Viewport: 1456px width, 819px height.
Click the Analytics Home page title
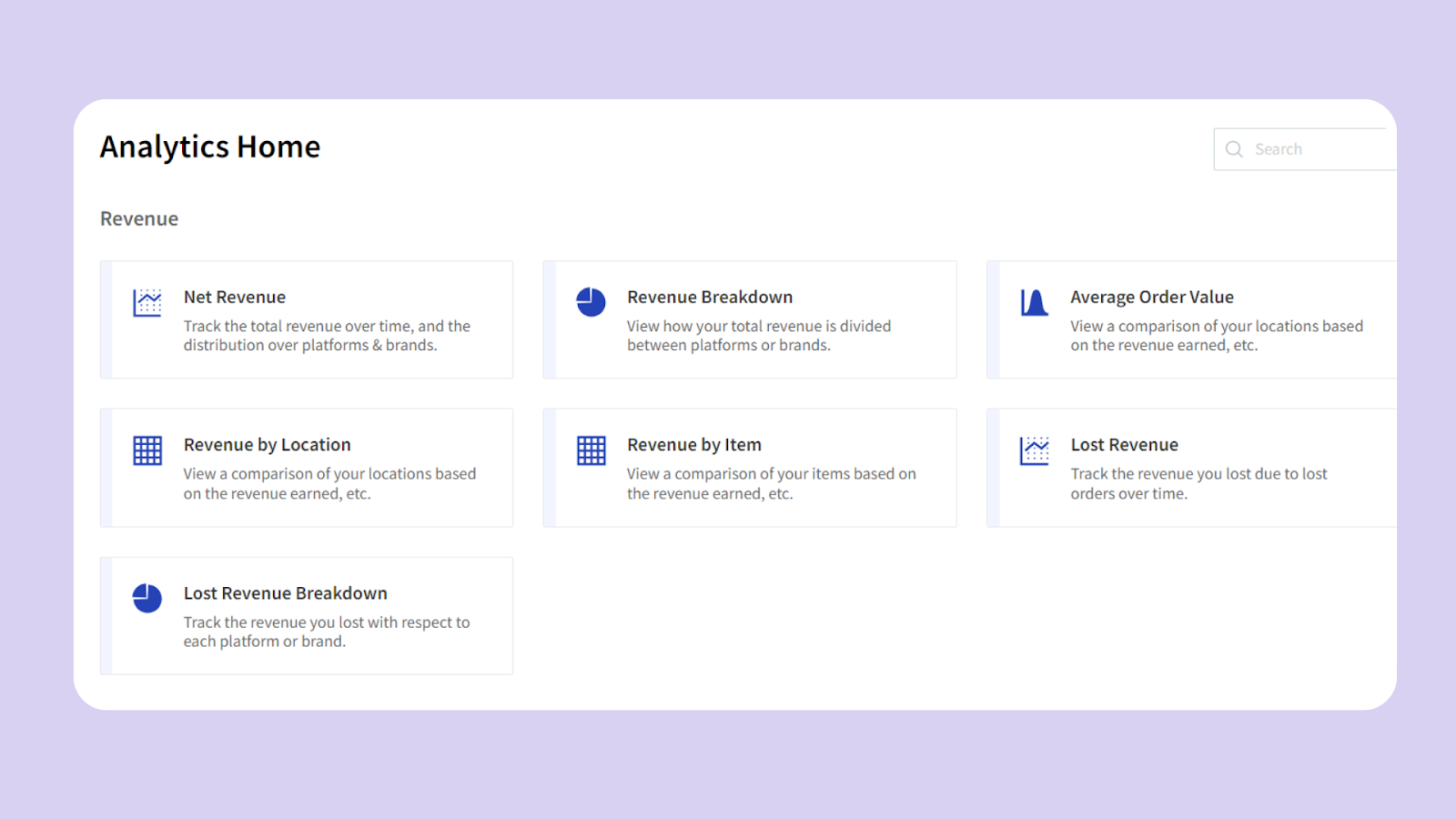point(209,147)
